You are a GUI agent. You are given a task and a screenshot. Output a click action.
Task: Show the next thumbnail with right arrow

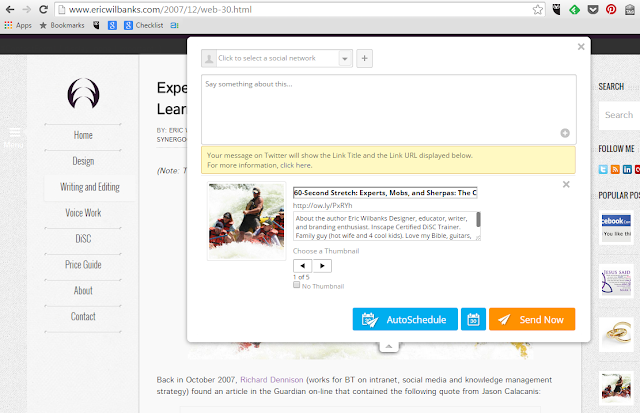tap(322, 266)
